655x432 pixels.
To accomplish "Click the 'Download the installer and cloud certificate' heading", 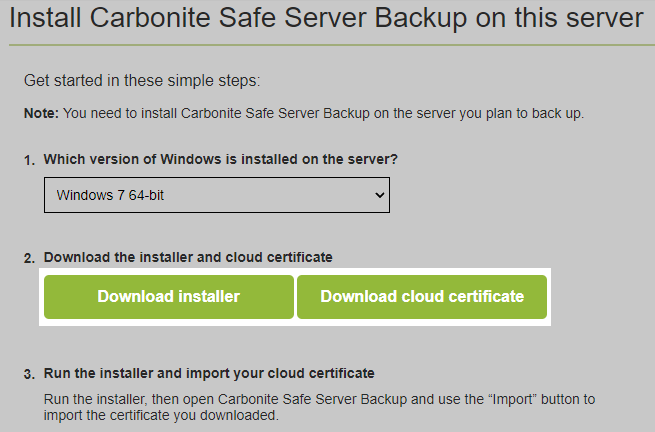I will pos(188,257).
